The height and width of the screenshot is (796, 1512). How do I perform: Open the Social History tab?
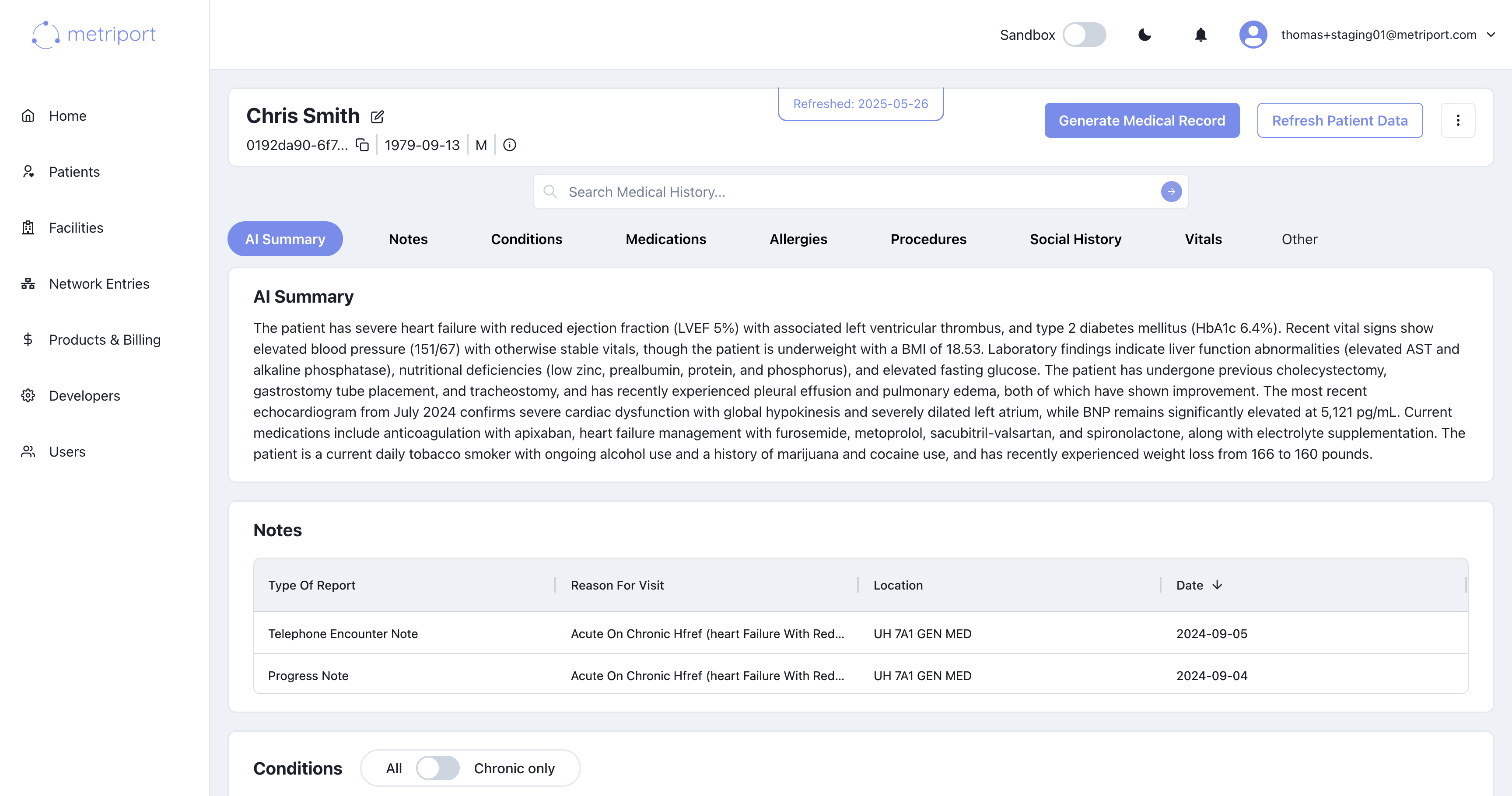(x=1074, y=239)
